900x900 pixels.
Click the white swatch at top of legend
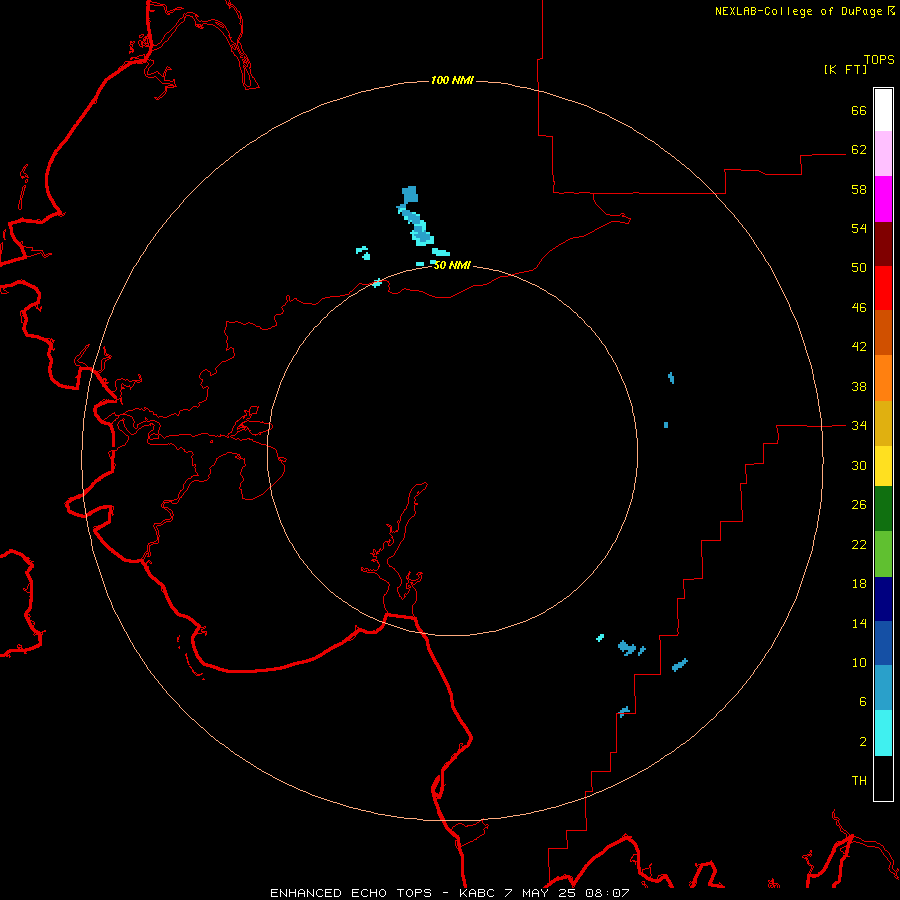pyautogui.click(x=883, y=110)
